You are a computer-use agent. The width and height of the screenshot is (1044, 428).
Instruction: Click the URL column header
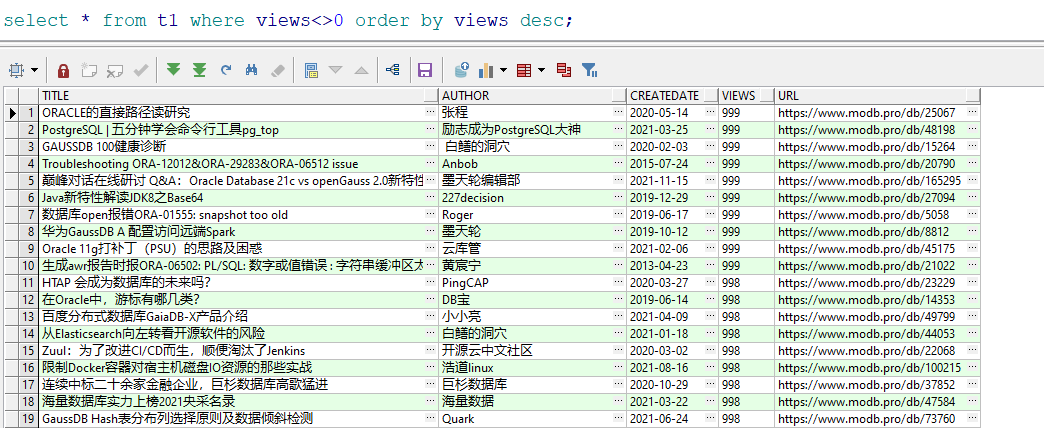878,96
